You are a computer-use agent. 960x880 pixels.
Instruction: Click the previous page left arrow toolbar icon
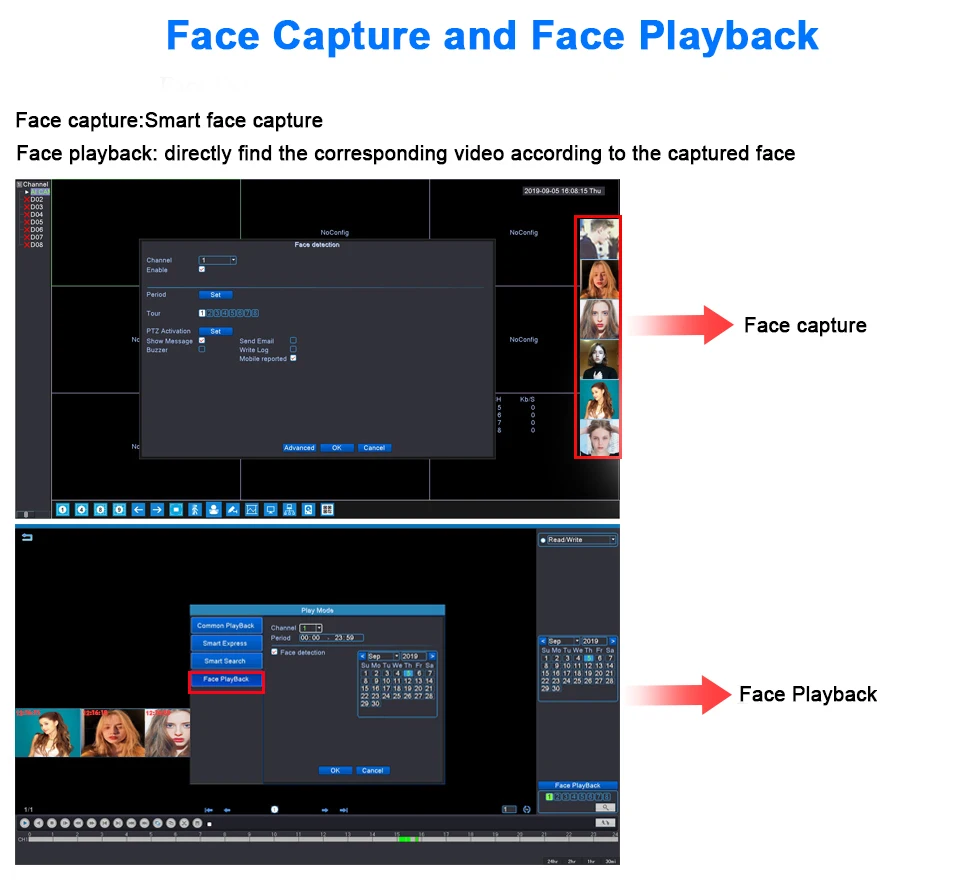click(x=139, y=510)
